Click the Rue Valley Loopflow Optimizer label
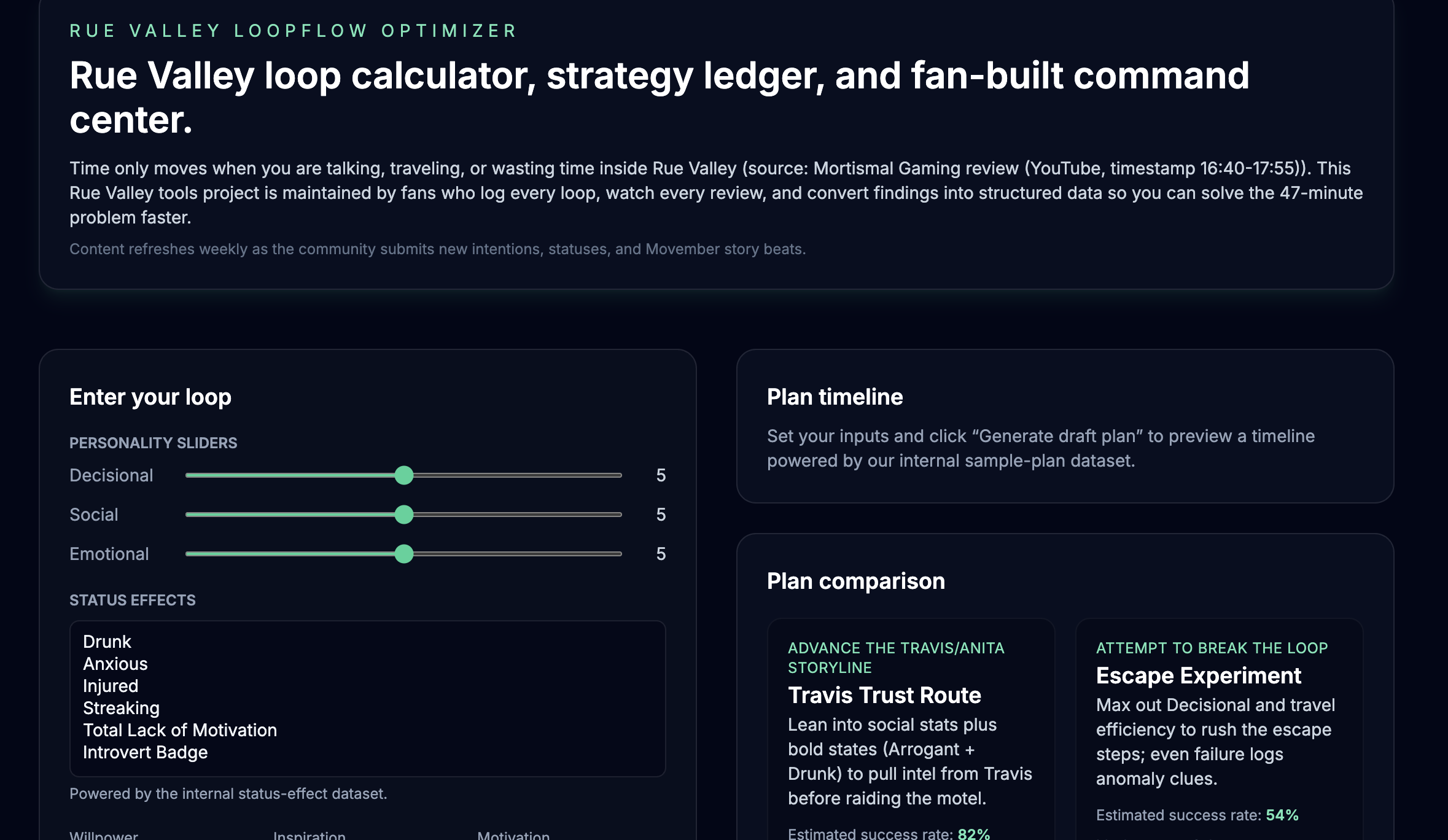Image resolution: width=1448 pixels, height=840 pixels. (292, 31)
